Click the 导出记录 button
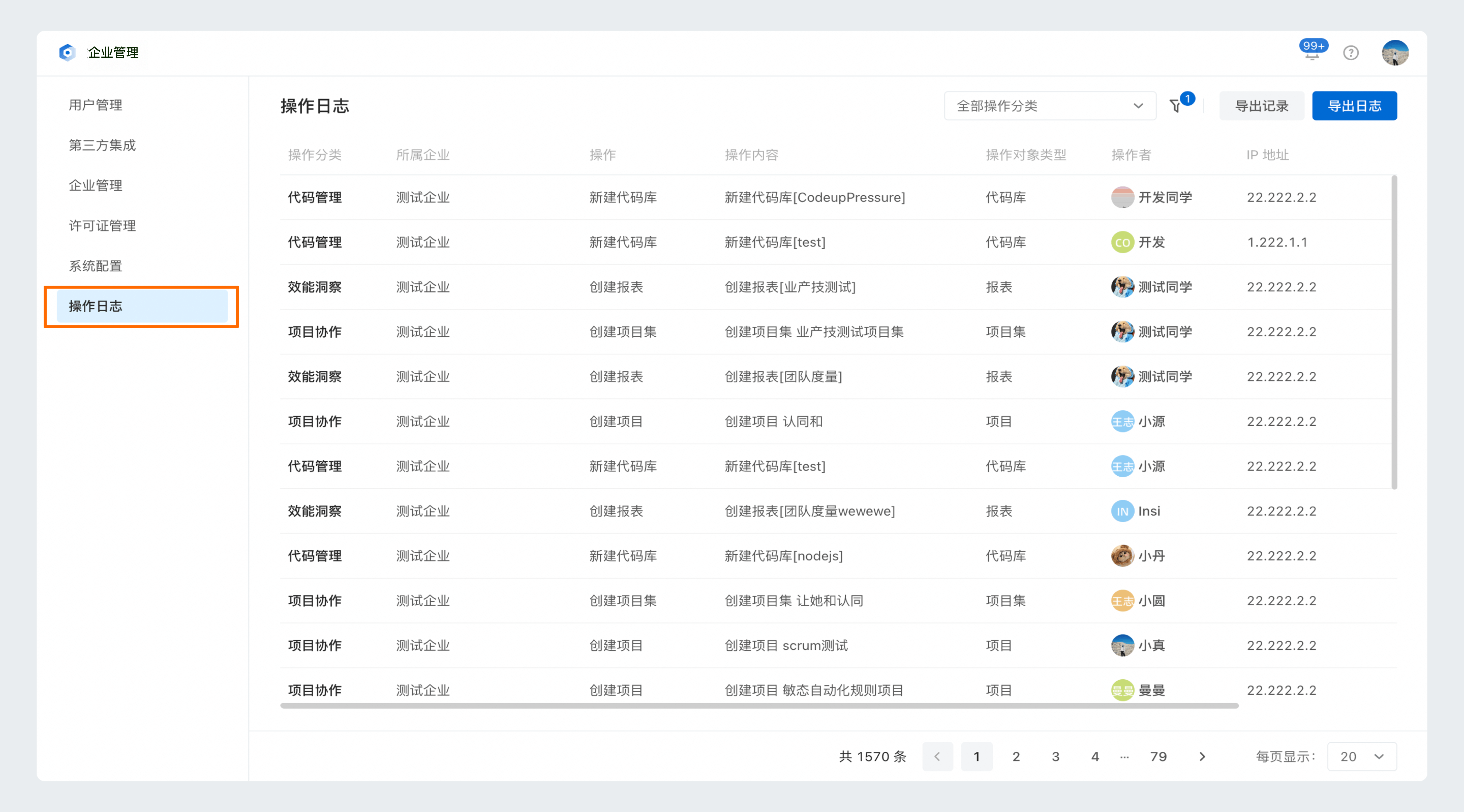 (1262, 106)
